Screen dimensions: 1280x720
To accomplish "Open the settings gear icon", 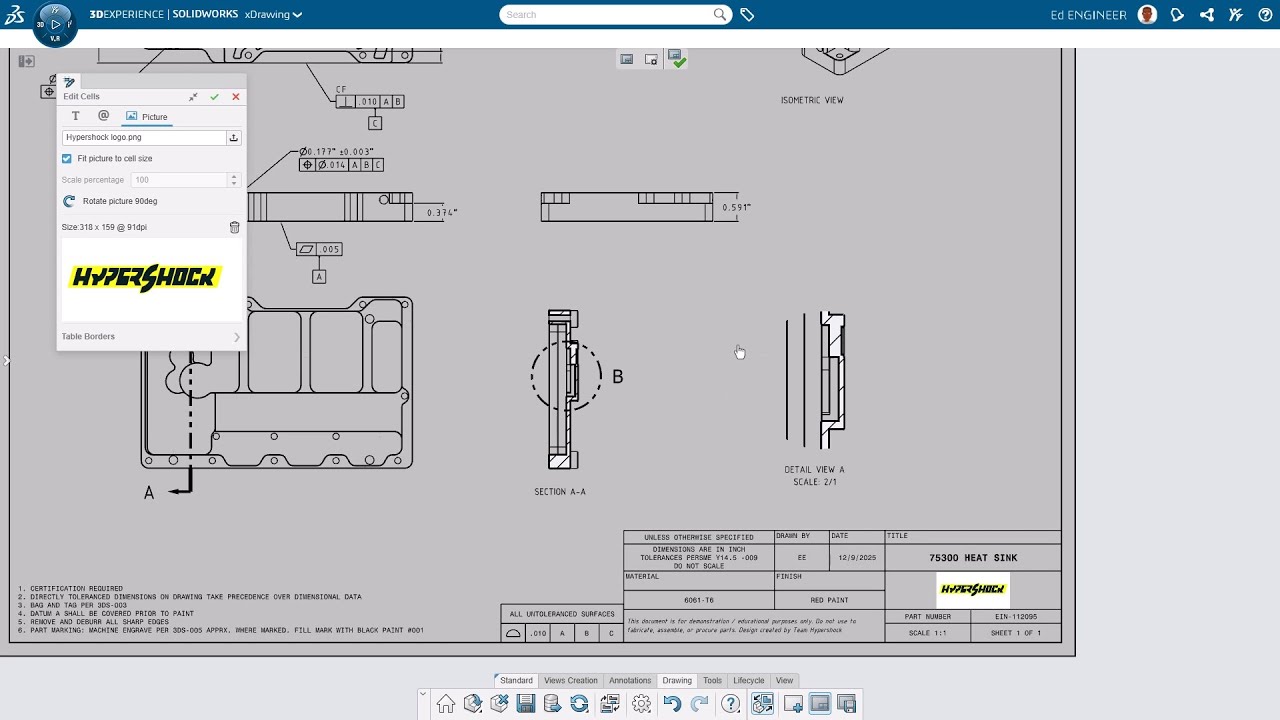I will tap(641, 704).
